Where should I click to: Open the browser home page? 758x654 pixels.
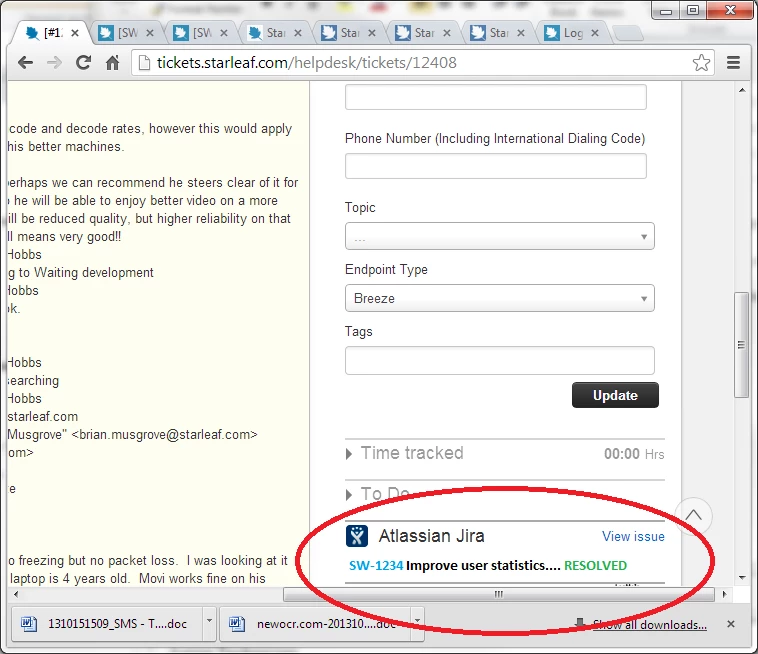click(x=112, y=62)
